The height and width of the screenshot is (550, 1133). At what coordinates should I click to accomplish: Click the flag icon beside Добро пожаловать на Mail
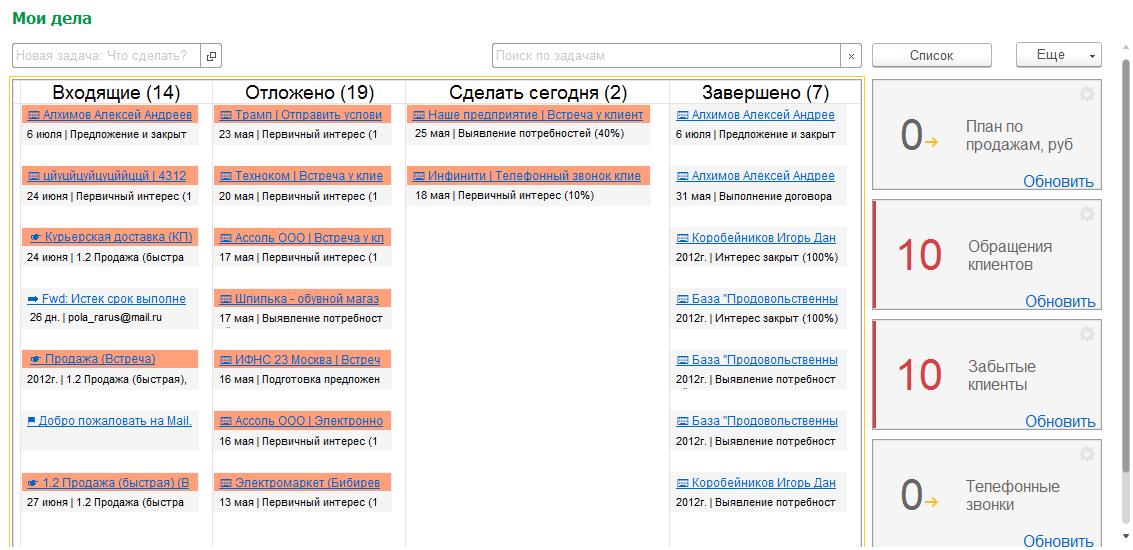click(x=32, y=421)
